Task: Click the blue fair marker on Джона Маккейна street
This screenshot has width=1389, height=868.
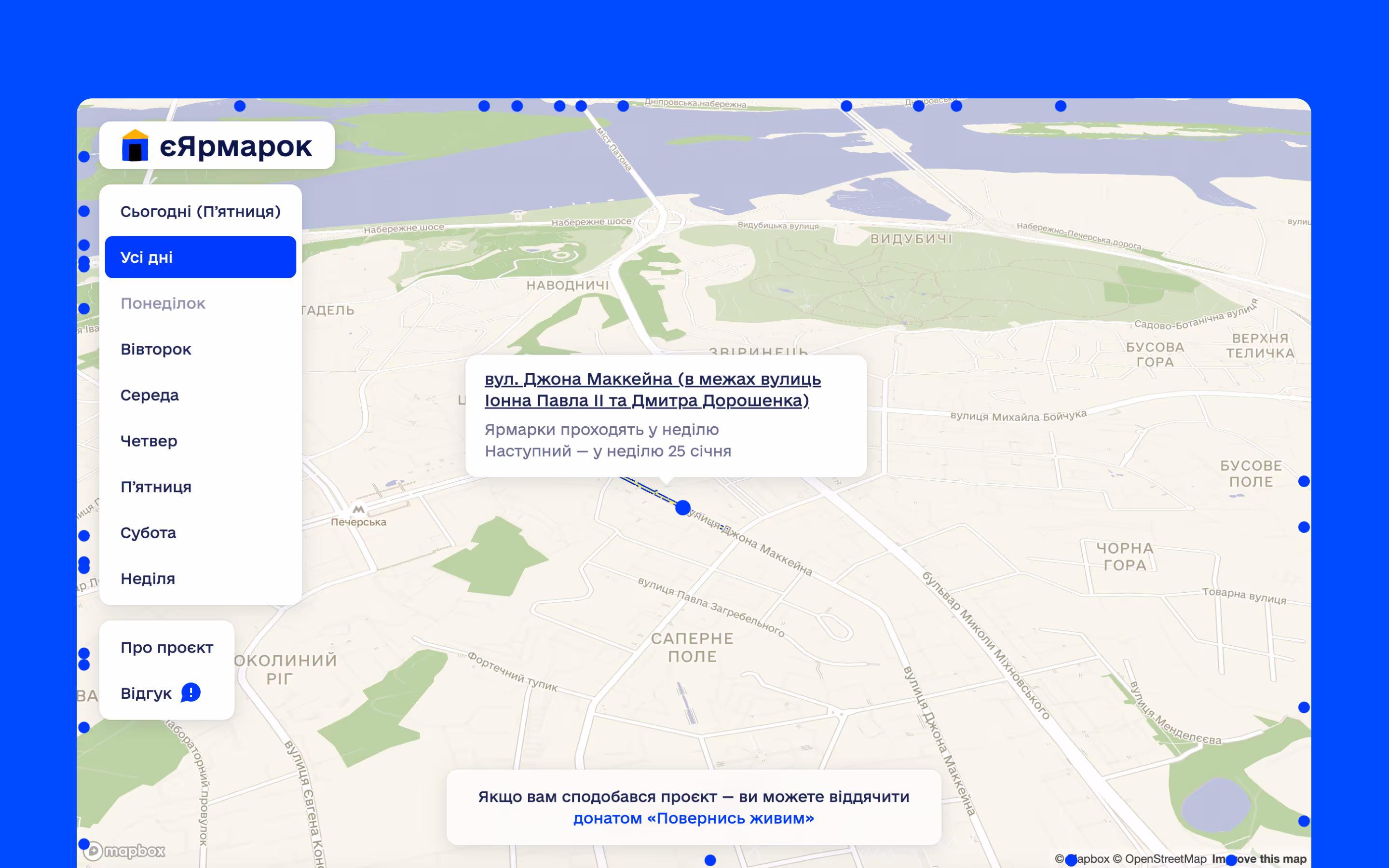Action: [x=682, y=507]
